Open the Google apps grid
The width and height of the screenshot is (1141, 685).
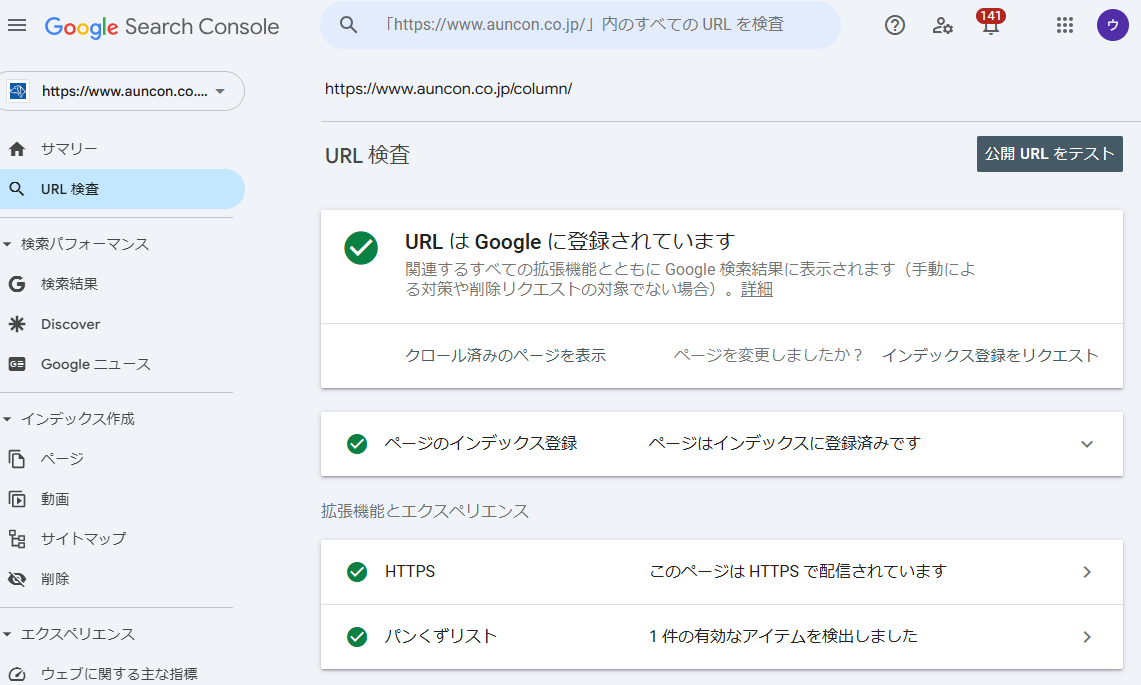1065,25
